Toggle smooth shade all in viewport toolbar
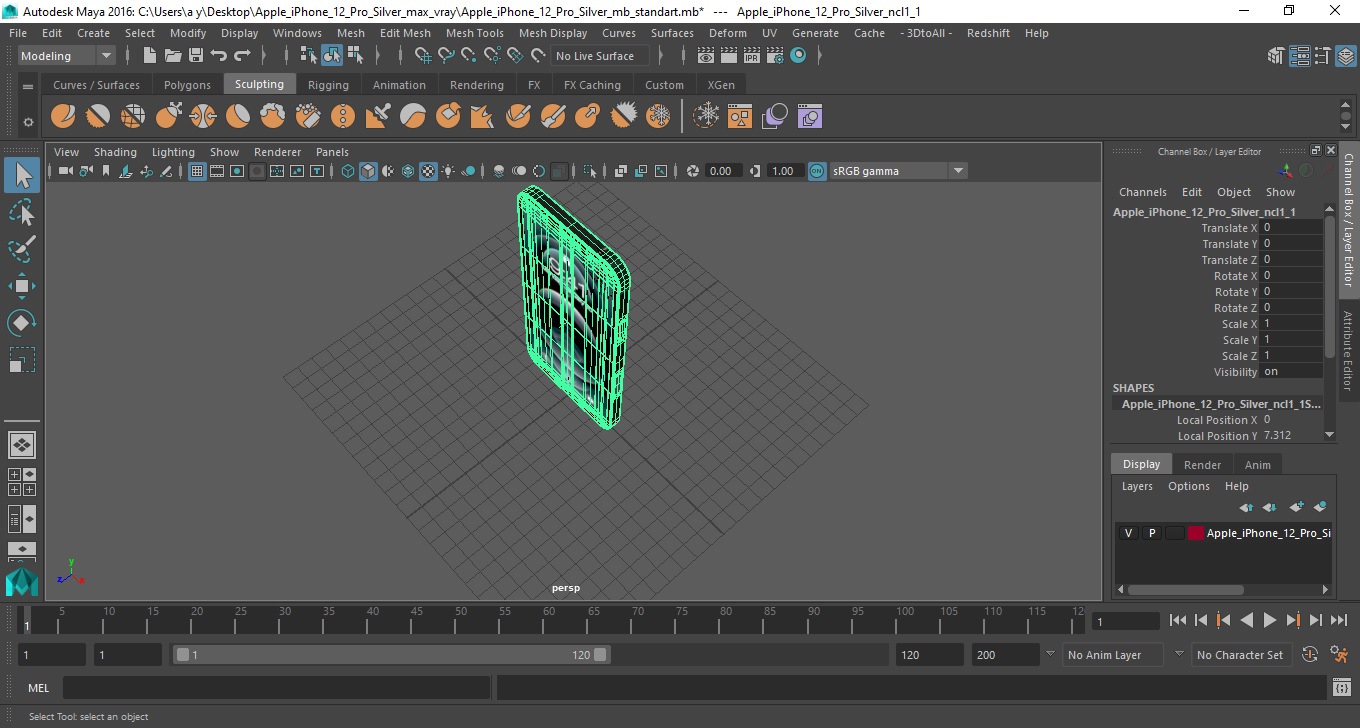The height and width of the screenshot is (728, 1360). click(368, 171)
